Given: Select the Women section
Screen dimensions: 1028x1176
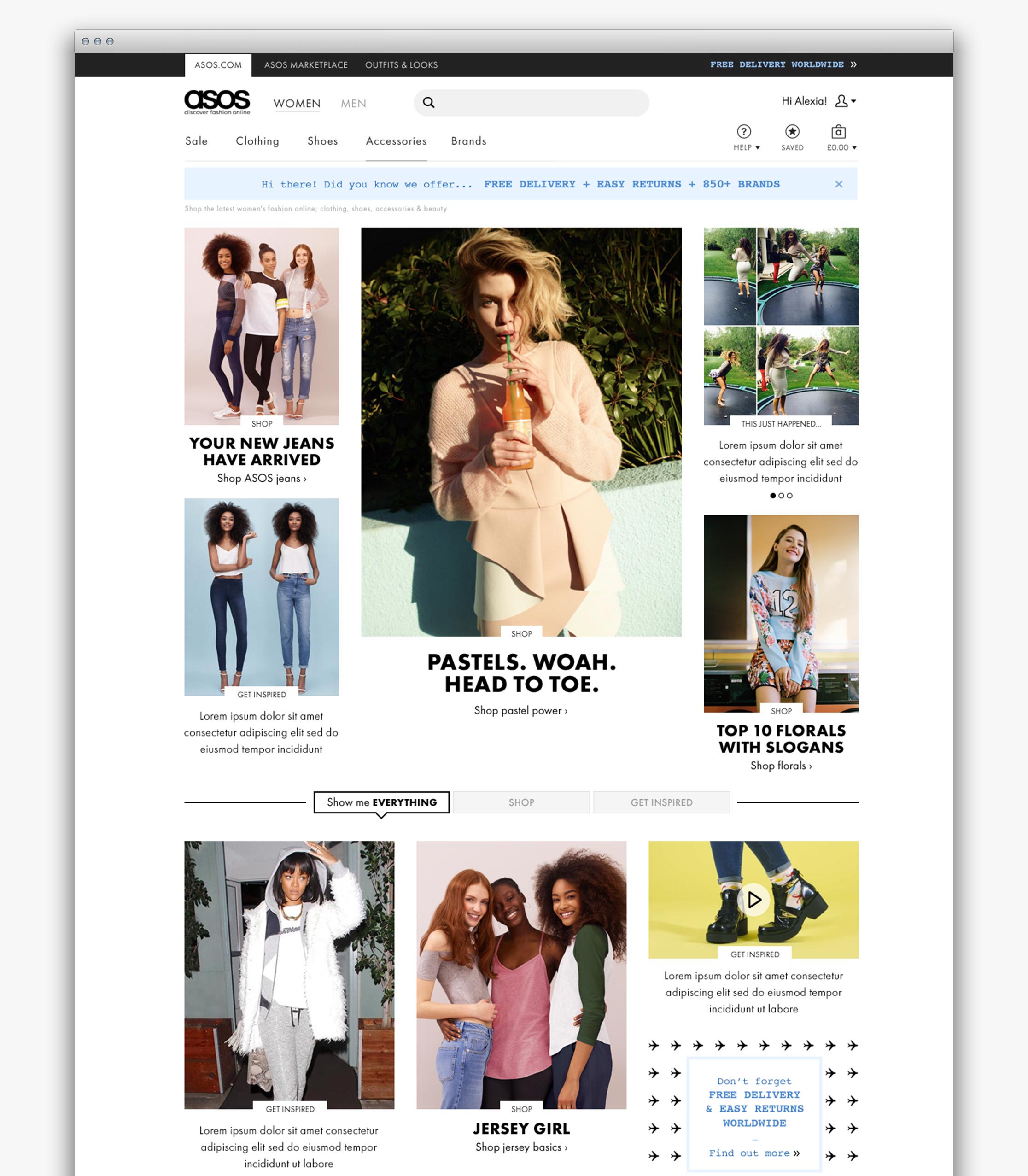Looking at the screenshot, I should [297, 104].
